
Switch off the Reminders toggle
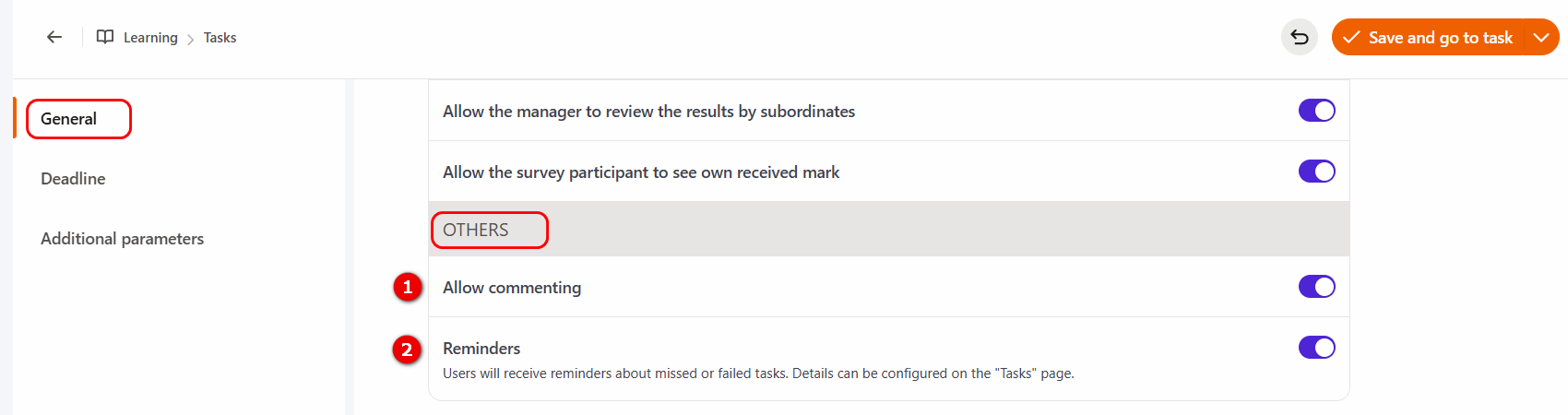click(1316, 348)
